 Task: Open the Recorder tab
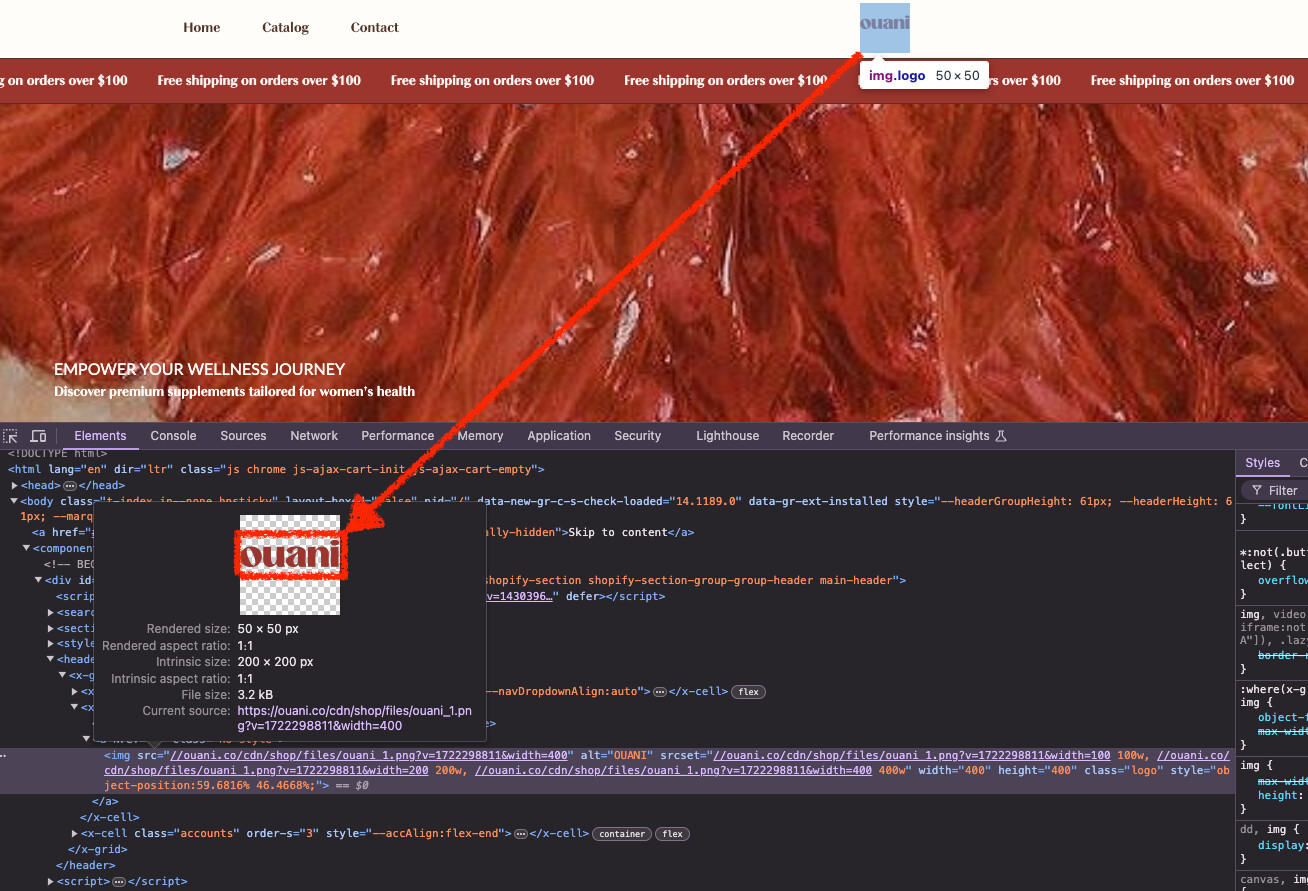[x=808, y=436]
